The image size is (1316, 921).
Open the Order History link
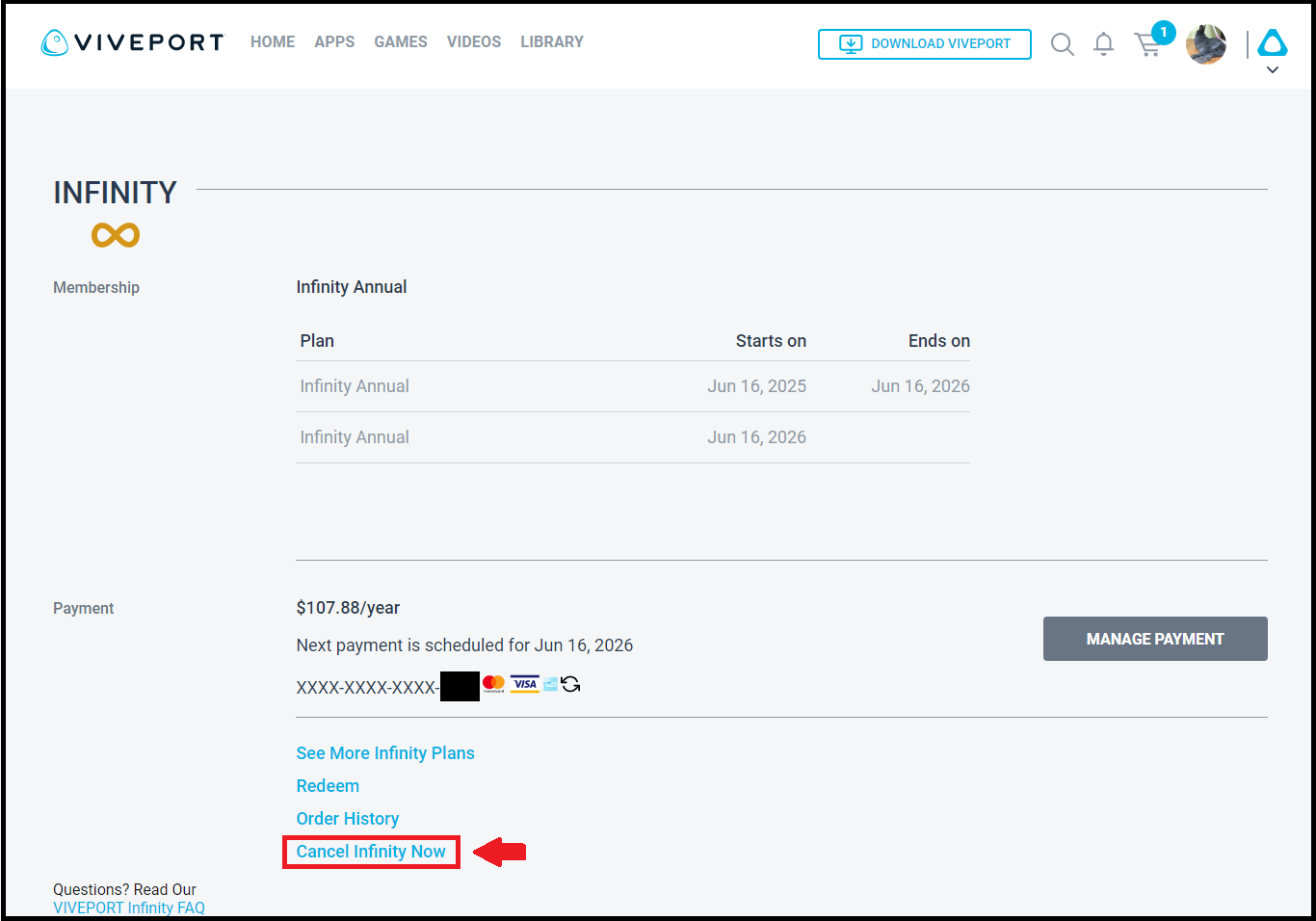point(348,819)
